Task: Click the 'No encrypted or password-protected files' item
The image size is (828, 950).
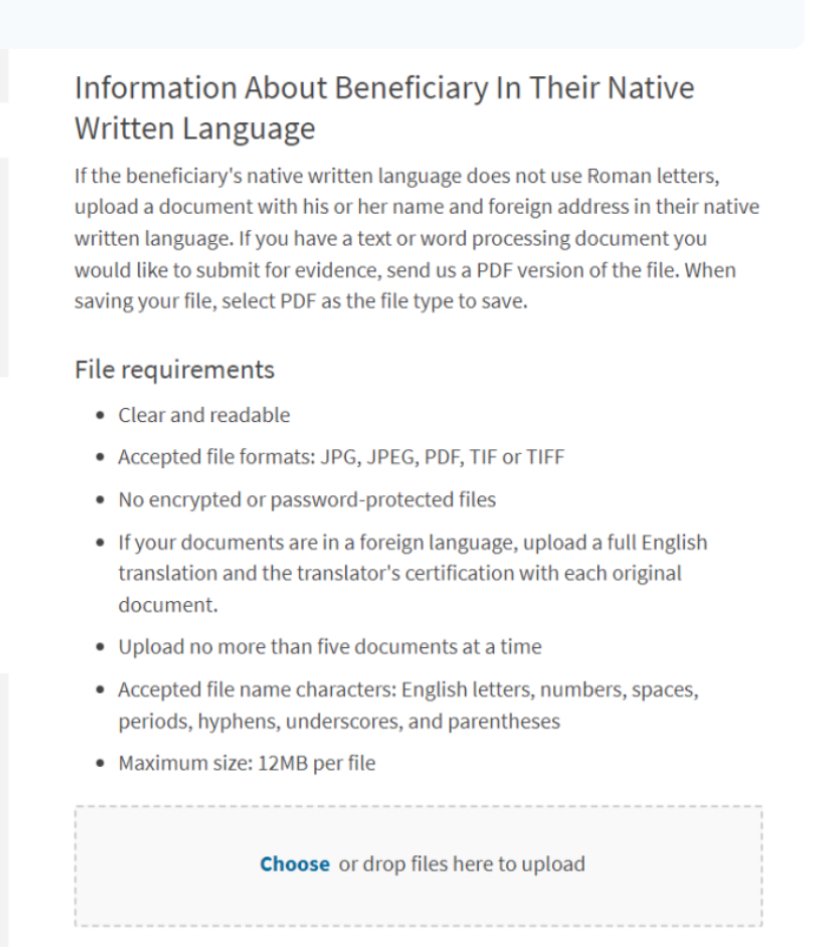Action: [x=307, y=499]
